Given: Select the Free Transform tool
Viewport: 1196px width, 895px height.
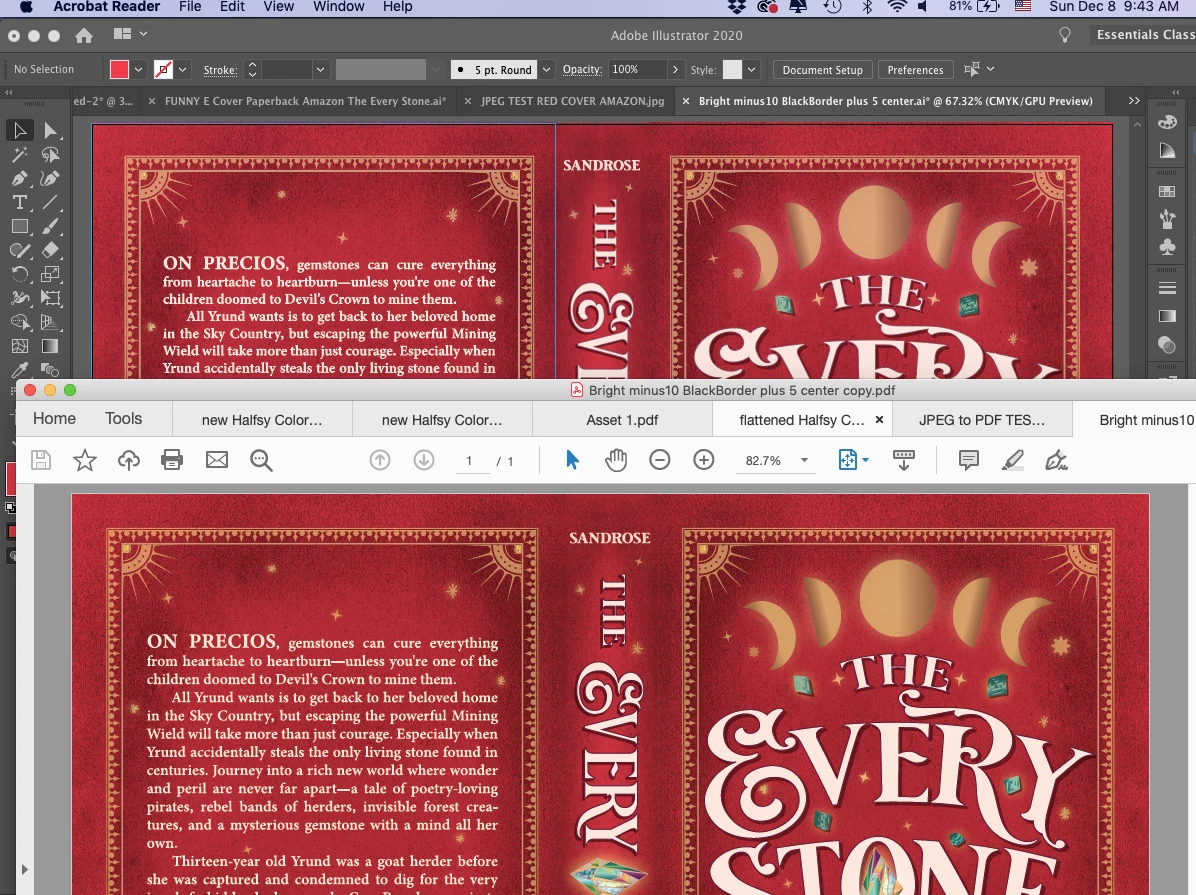Looking at the screenshot, I should pos(50,298).
